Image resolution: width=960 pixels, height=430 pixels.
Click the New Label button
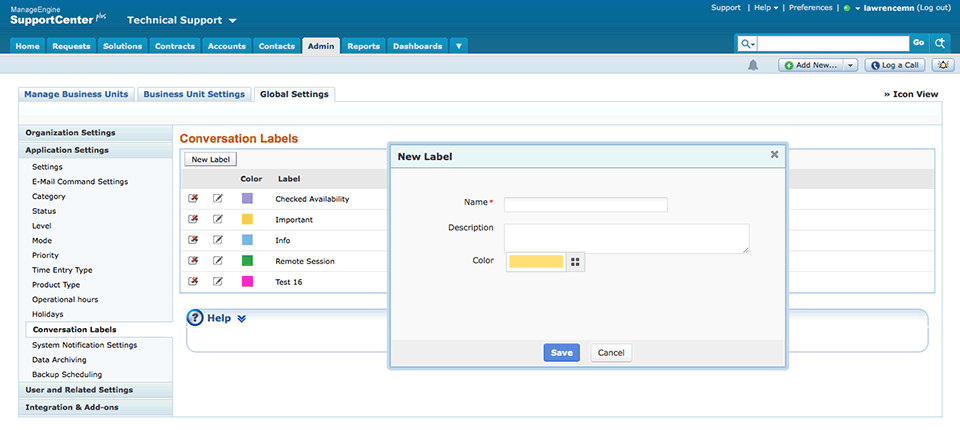click(211, 159)
